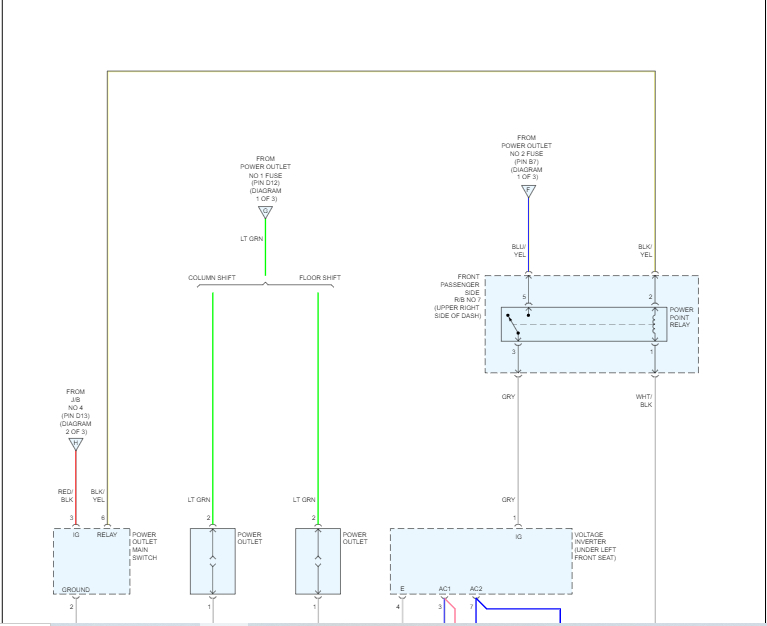The image size is (767, 626).
Task: Click the 'WHT/BLK' wire color label
Action: pos(644,401)
